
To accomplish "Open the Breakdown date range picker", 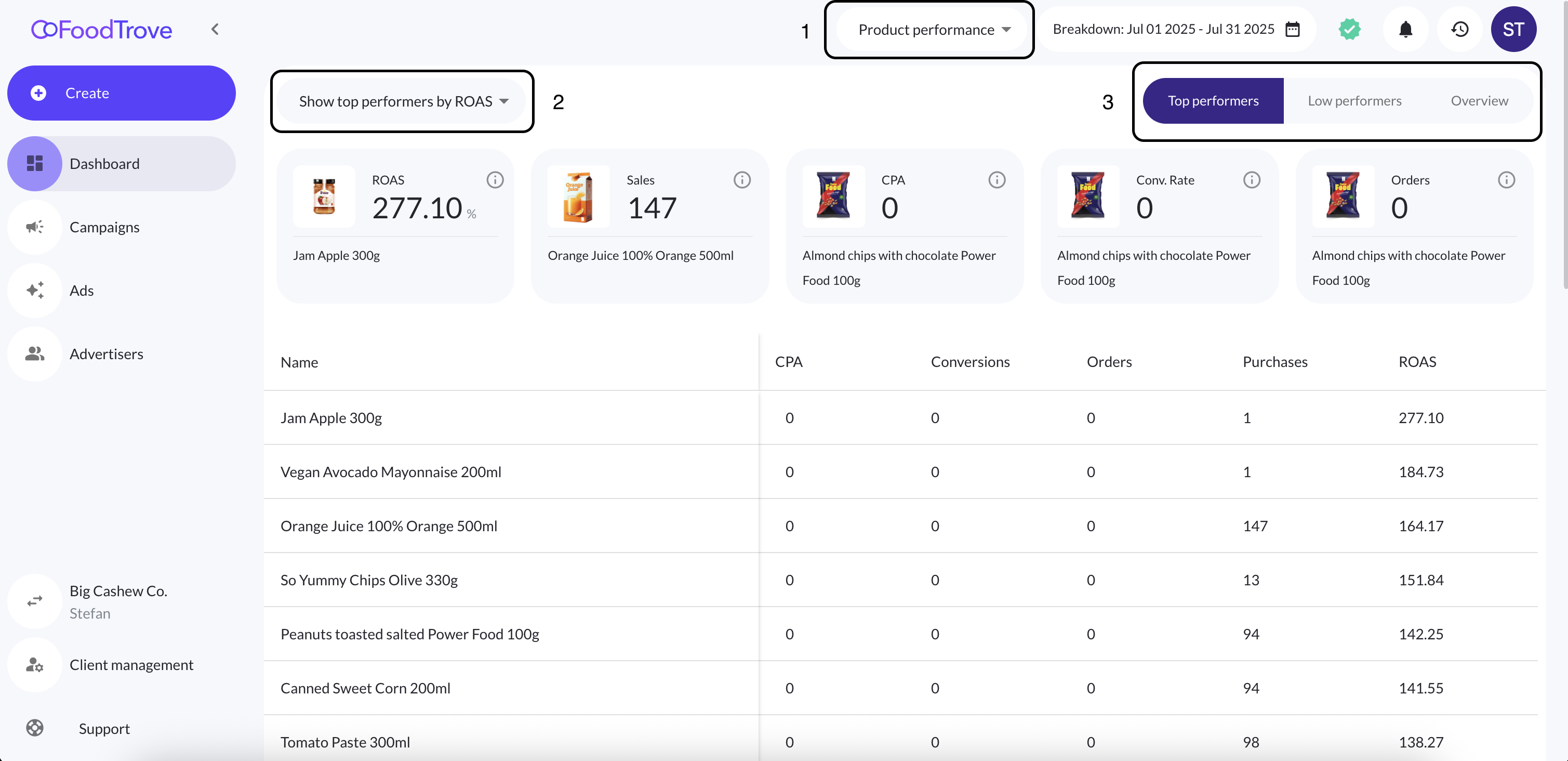I will [x=1177, y=29].
